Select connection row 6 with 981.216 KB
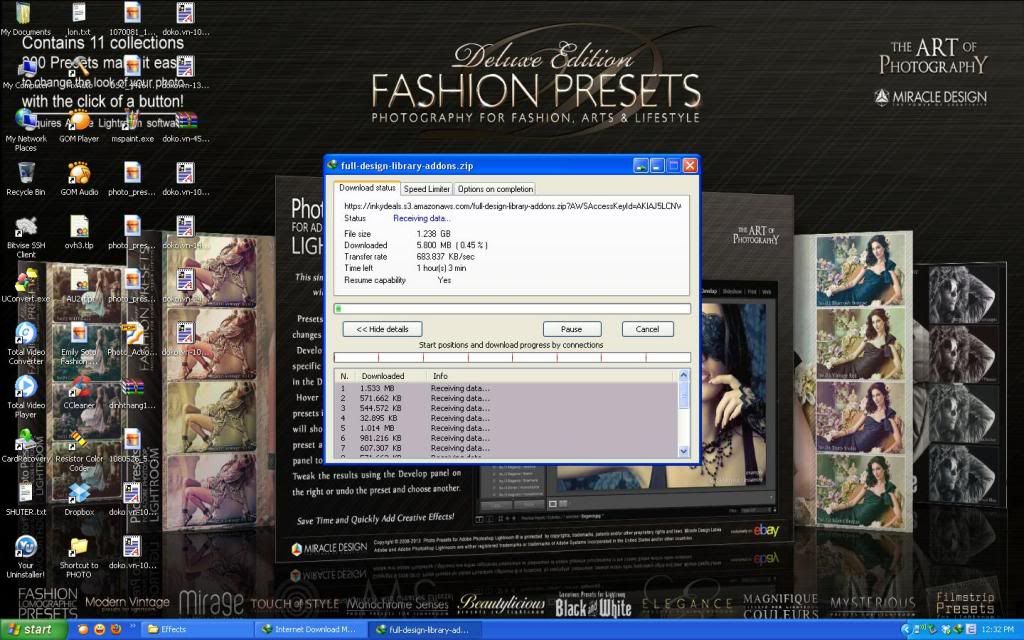 (506, 438)
